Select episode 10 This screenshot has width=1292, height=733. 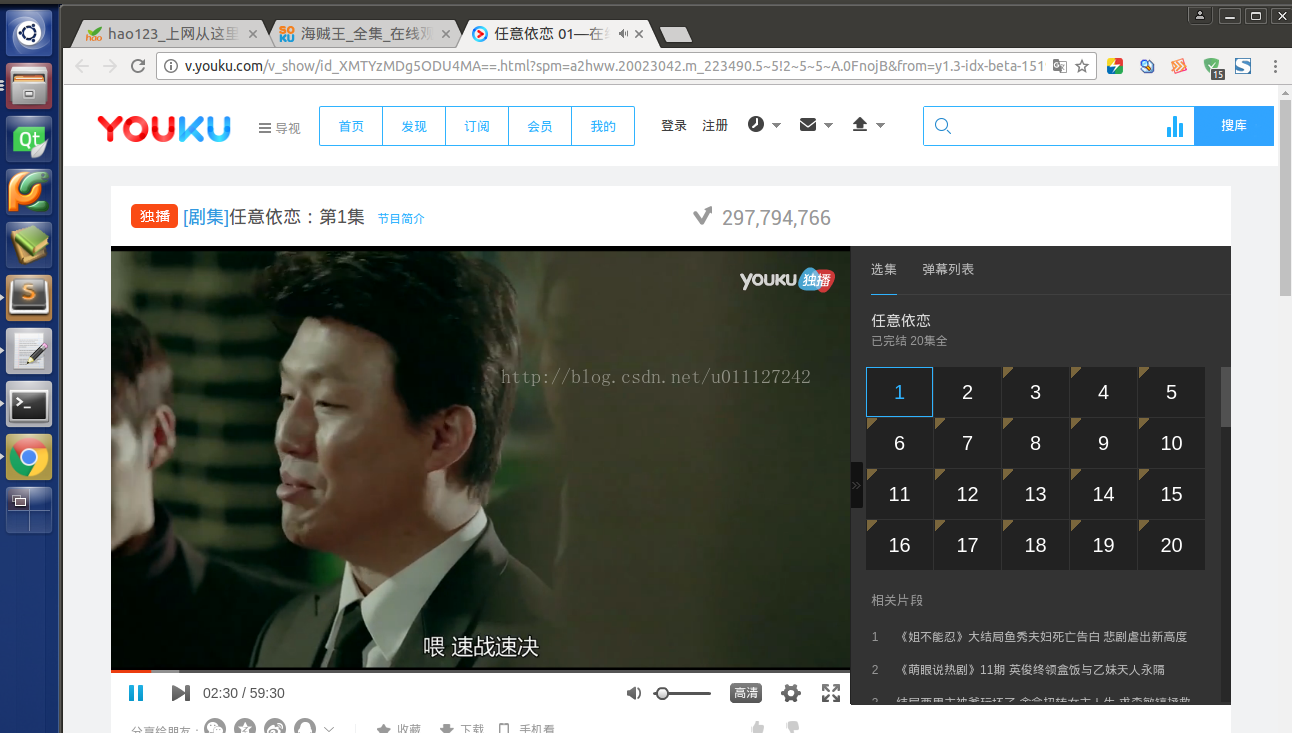tap(1171, 443)
